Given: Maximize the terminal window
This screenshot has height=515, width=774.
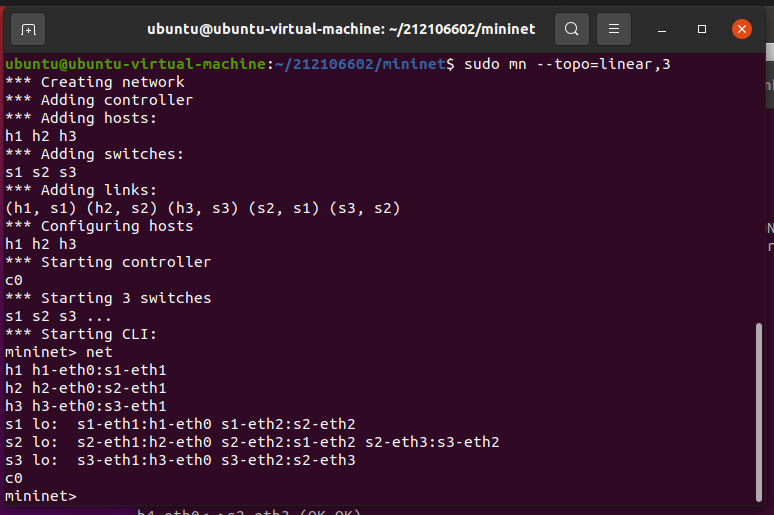Looking at the screenshot, I should point(702,29).
